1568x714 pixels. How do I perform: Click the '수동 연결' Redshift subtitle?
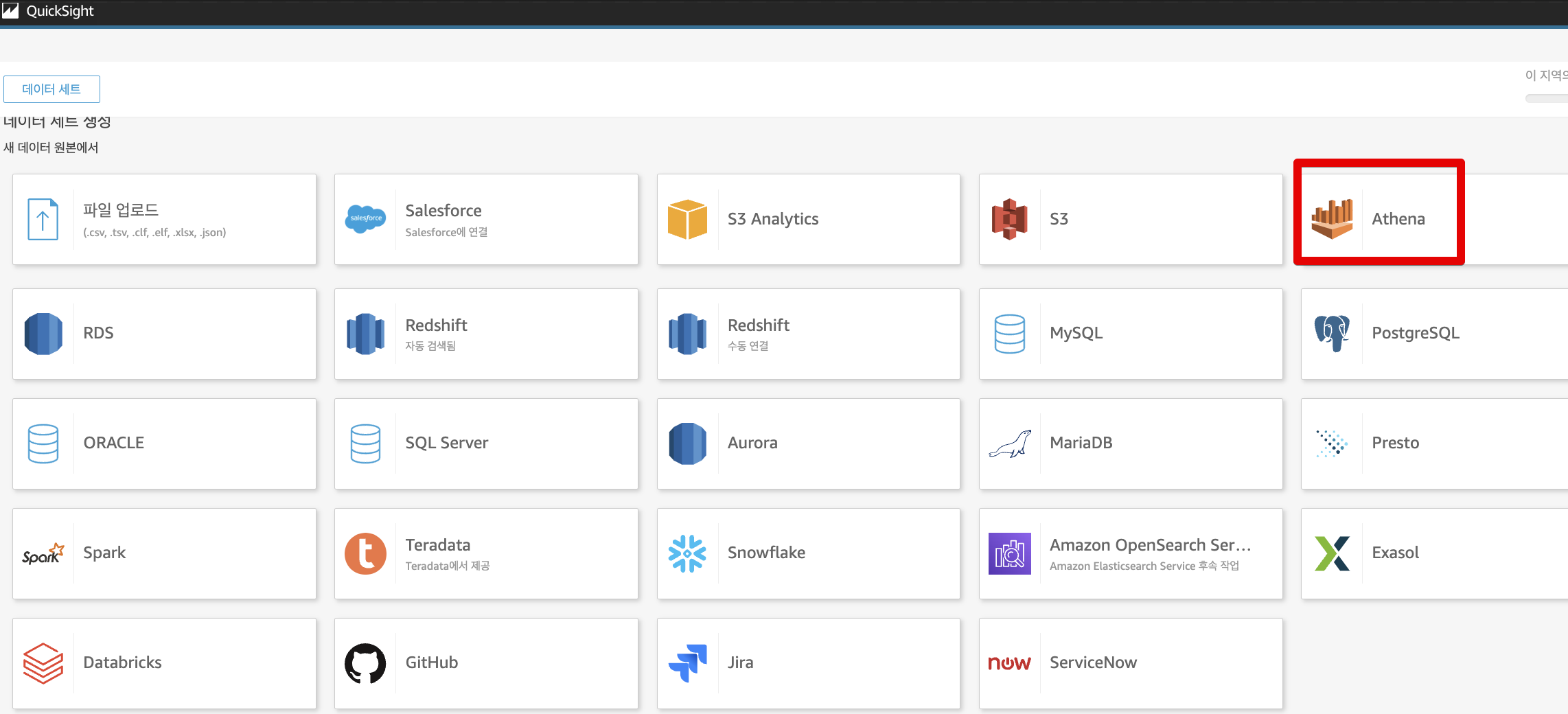[x=748, y=346]
